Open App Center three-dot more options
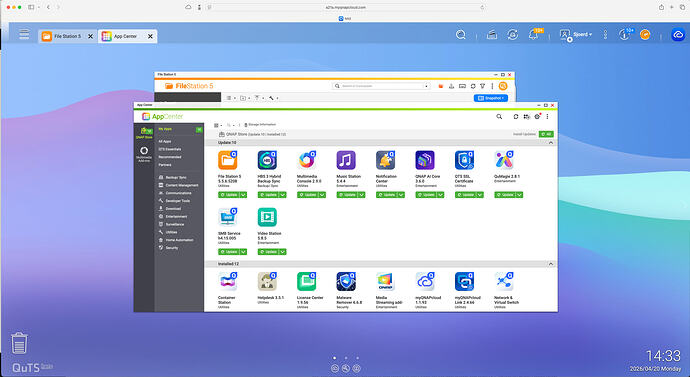Screen dimensions: 690x377 point(547,117)
